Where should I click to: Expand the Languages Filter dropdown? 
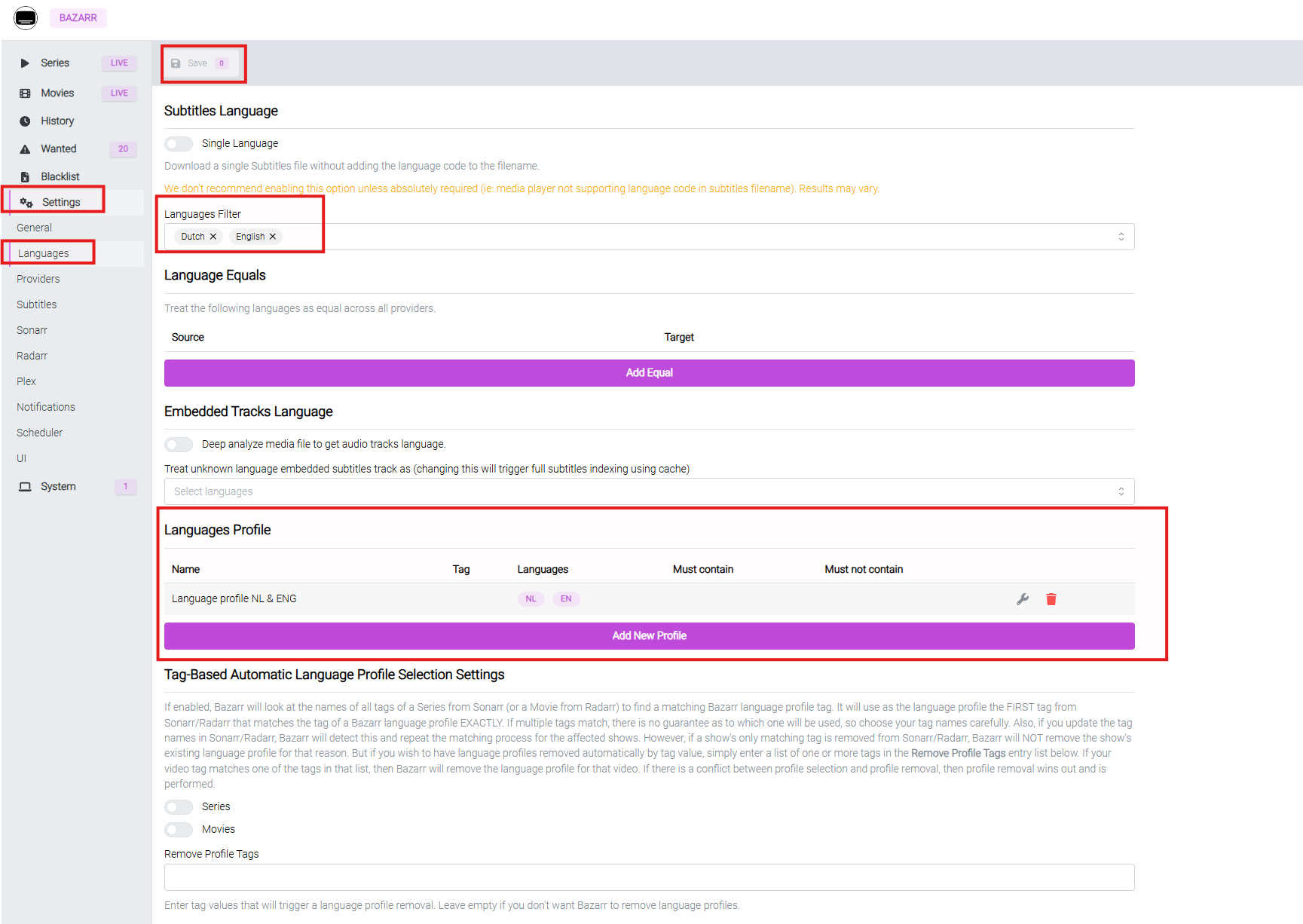click(x=1121, y=237)
